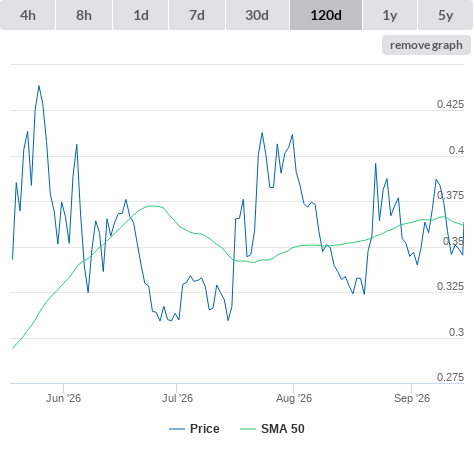
Task: Select the 4h time range tab
Action: coord(28,15)
